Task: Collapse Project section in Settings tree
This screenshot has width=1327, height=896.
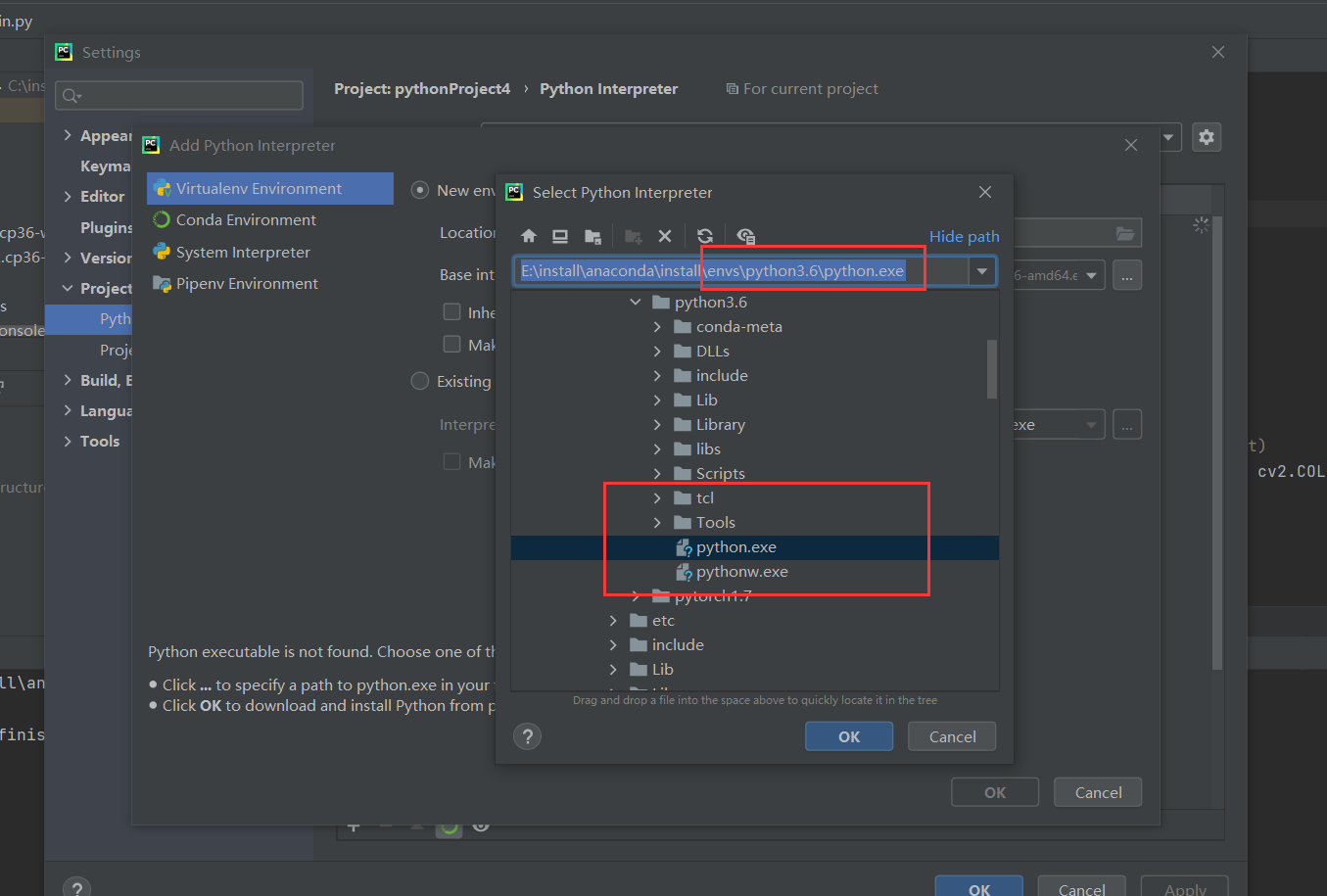Action: (x=68, y=289)
